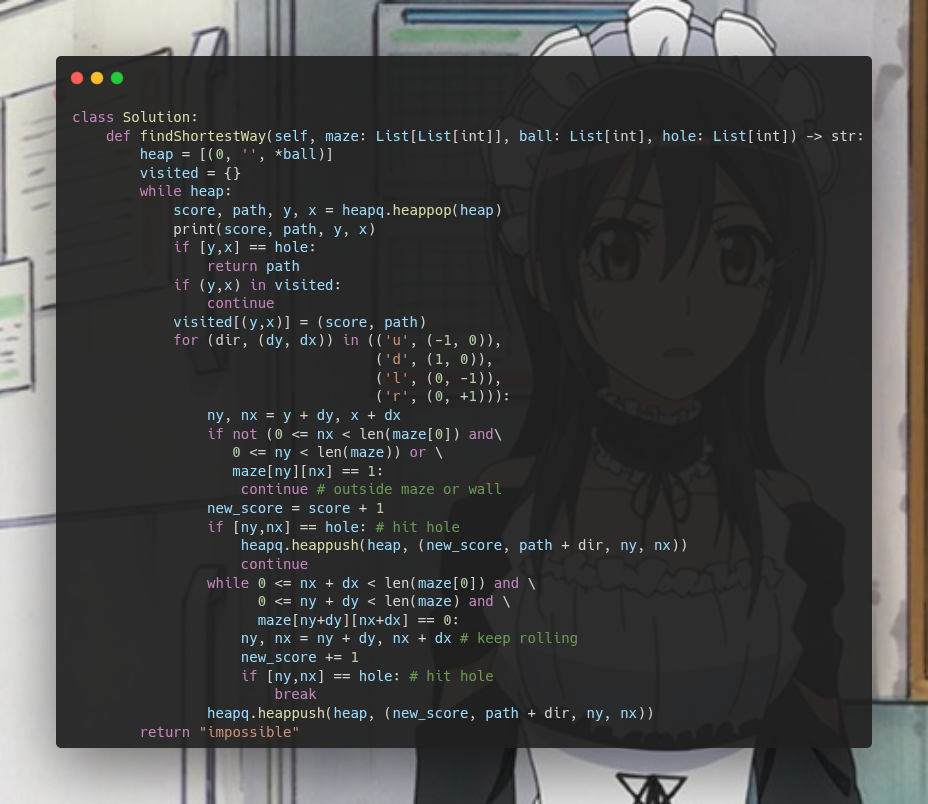The width and height of the screenshot is (928, 804).
Task: Click the line "heap = [(0, '', *ball)]"
Action: click(236, 155)
